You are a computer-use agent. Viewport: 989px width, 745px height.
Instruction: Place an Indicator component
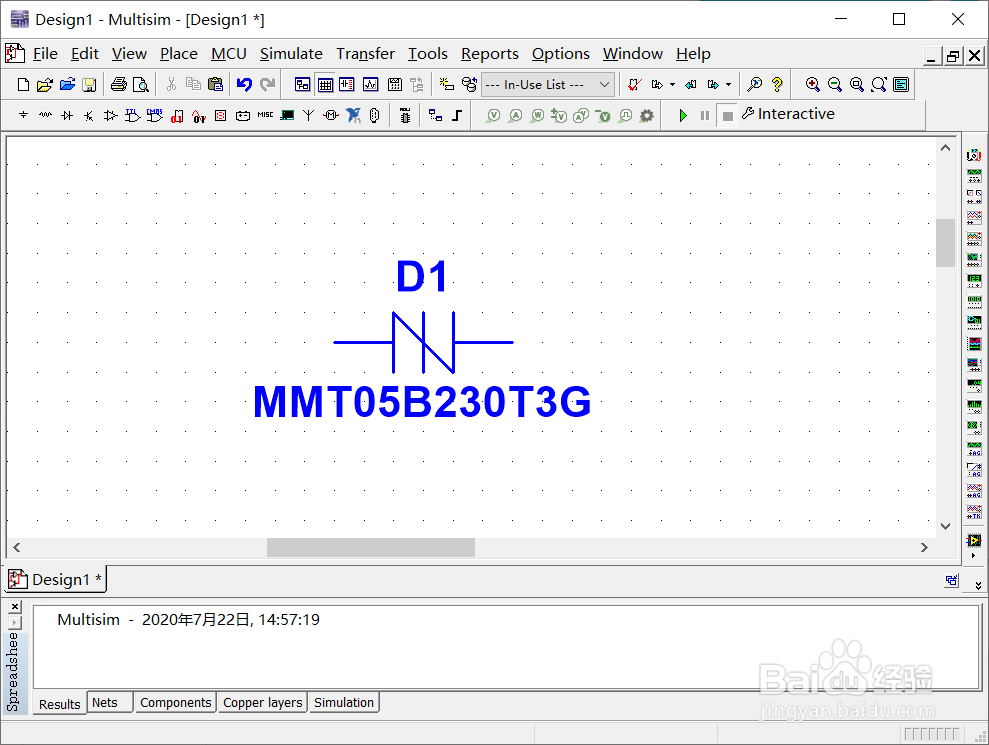[x=221, y=115]
